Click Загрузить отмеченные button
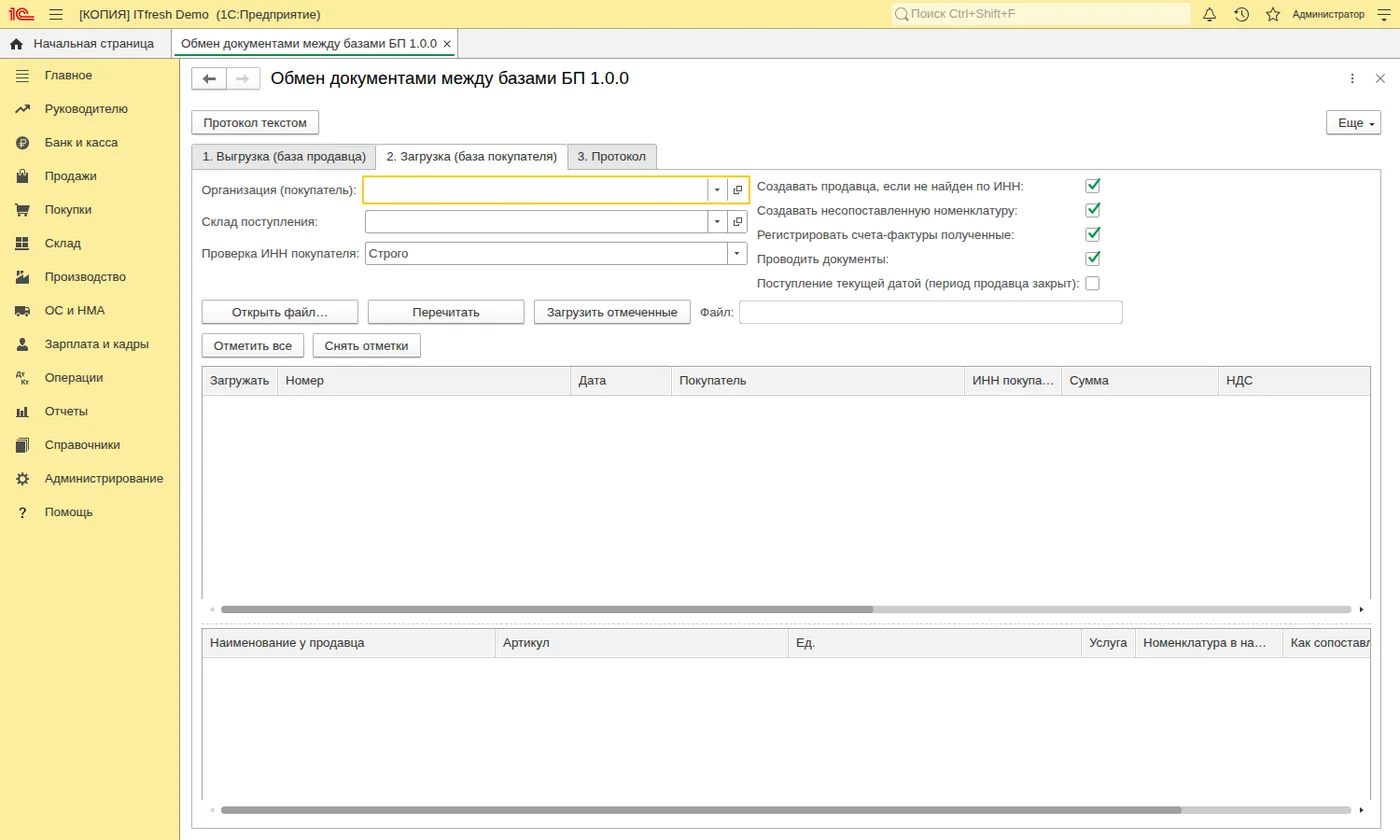Screen dimensions: 1400x840 pos(612,312)
